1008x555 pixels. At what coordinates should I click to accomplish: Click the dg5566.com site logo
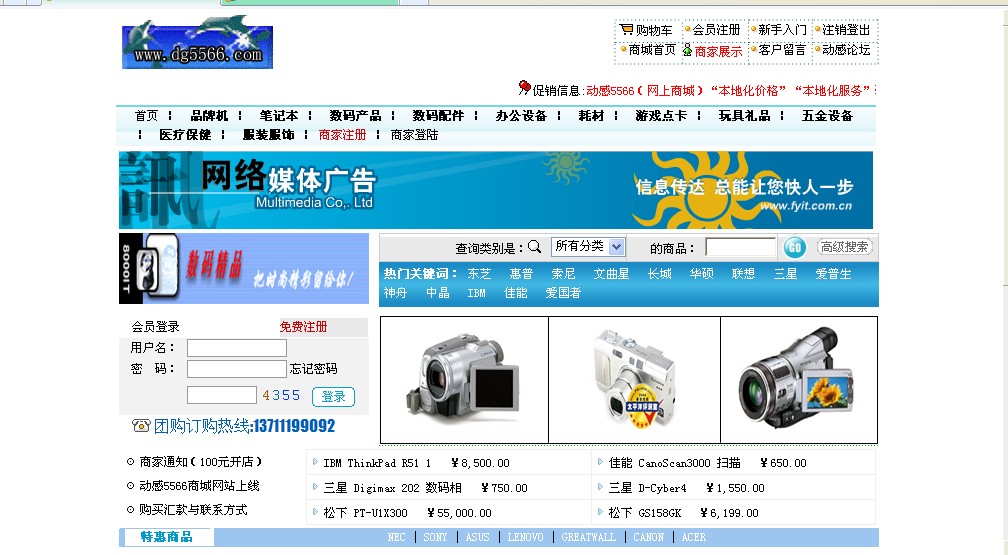pyautogui.click(x=197, y=42)
